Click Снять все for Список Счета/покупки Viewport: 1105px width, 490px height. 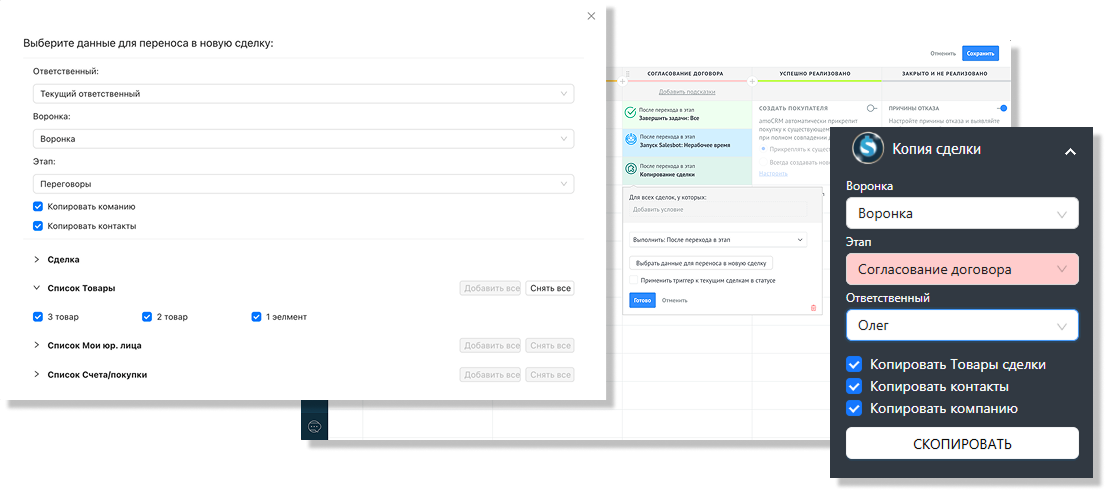click(550, 374)
